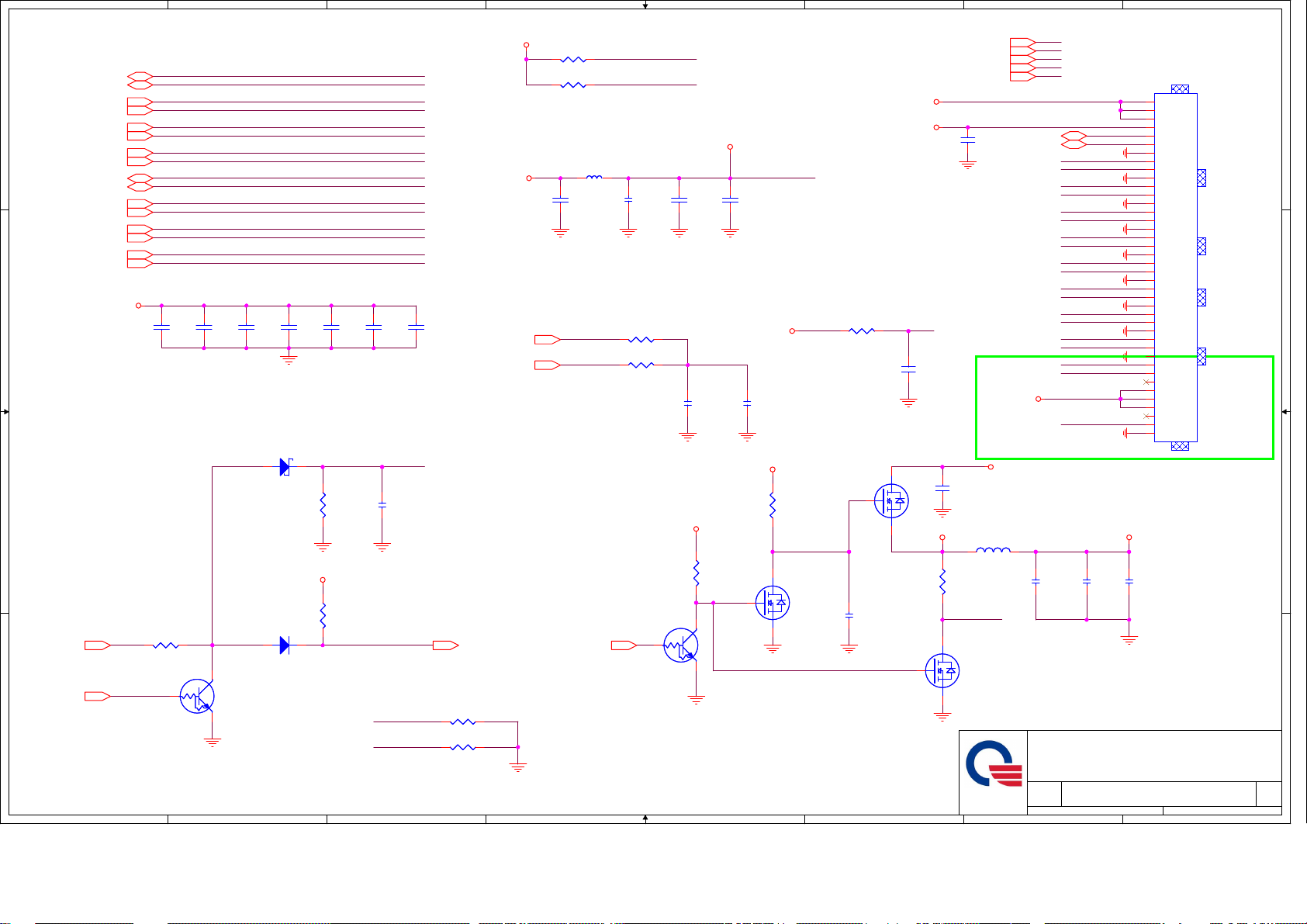Select the resistor in series before the transistor collector junction

click(166, 645)
